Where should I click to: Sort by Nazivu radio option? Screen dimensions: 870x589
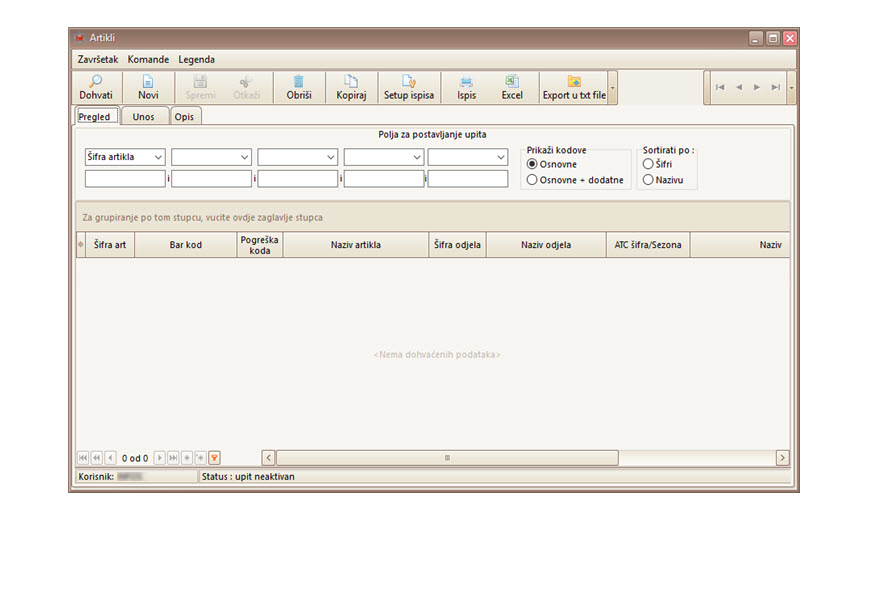[663, 180]
